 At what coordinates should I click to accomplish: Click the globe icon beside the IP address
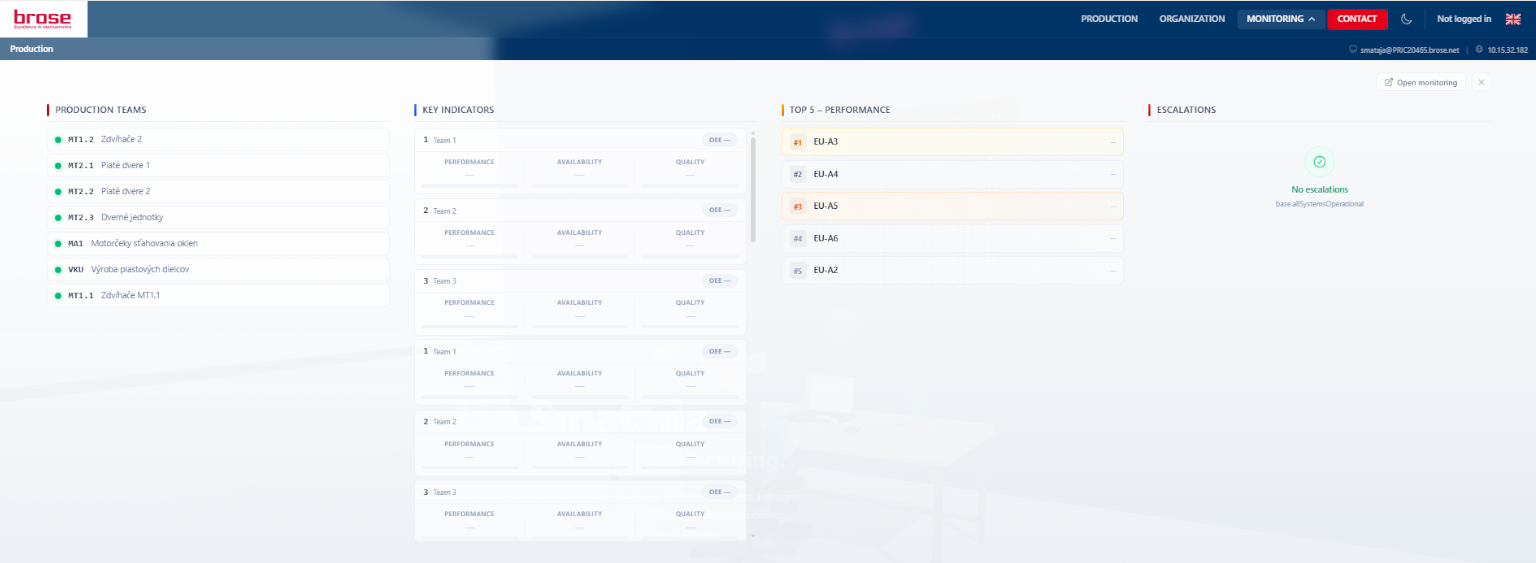[1479, 49]
